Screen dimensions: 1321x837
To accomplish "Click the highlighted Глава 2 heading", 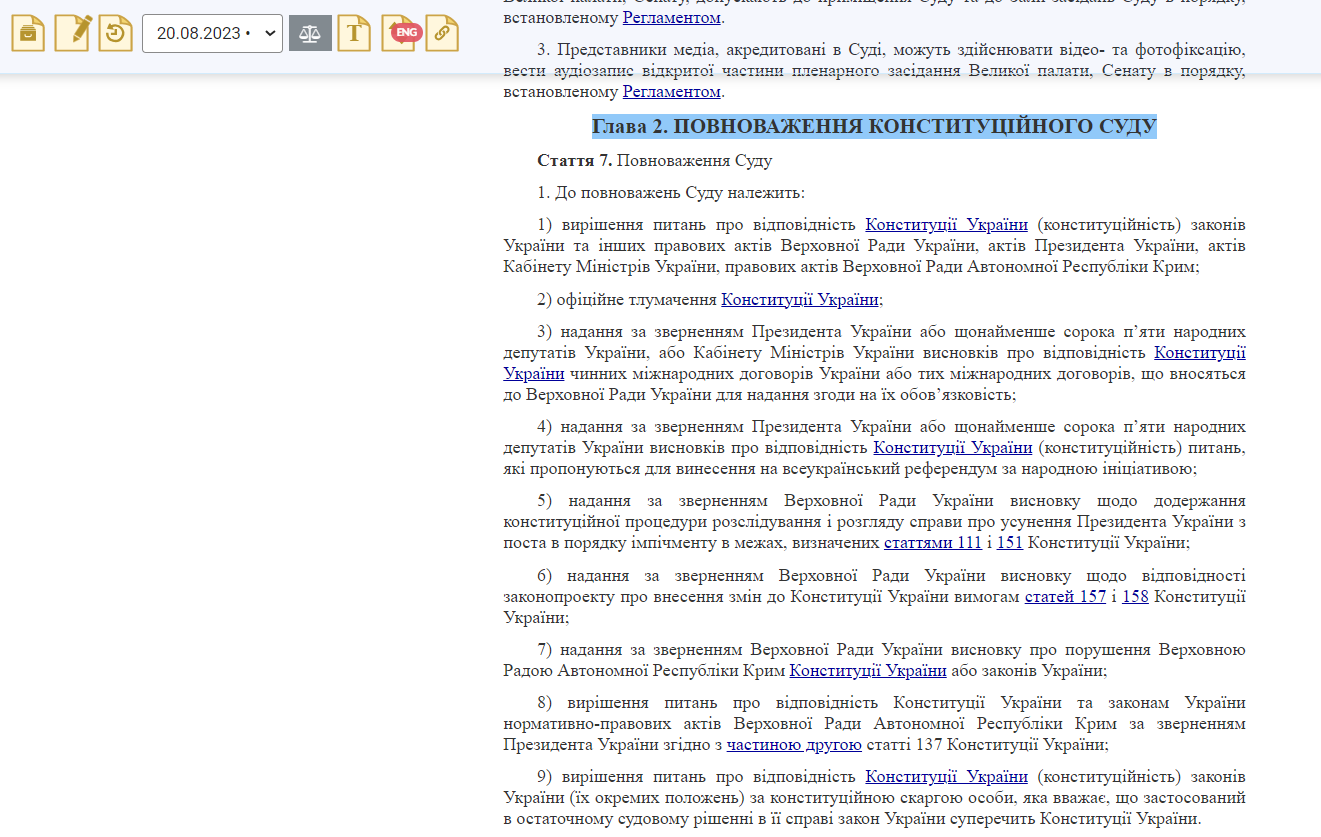I will (874, 127).
